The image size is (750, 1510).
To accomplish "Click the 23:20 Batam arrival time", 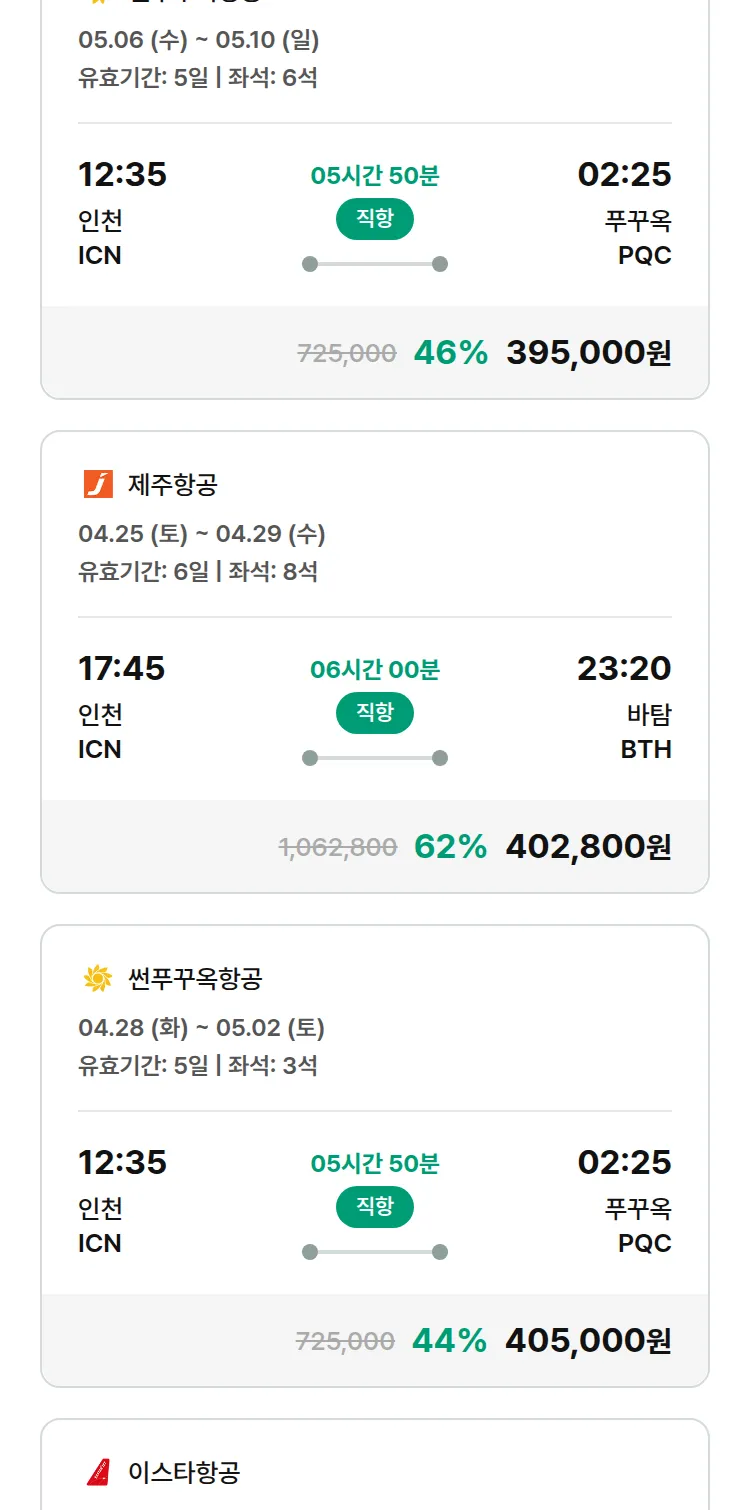I will [624, 668].
